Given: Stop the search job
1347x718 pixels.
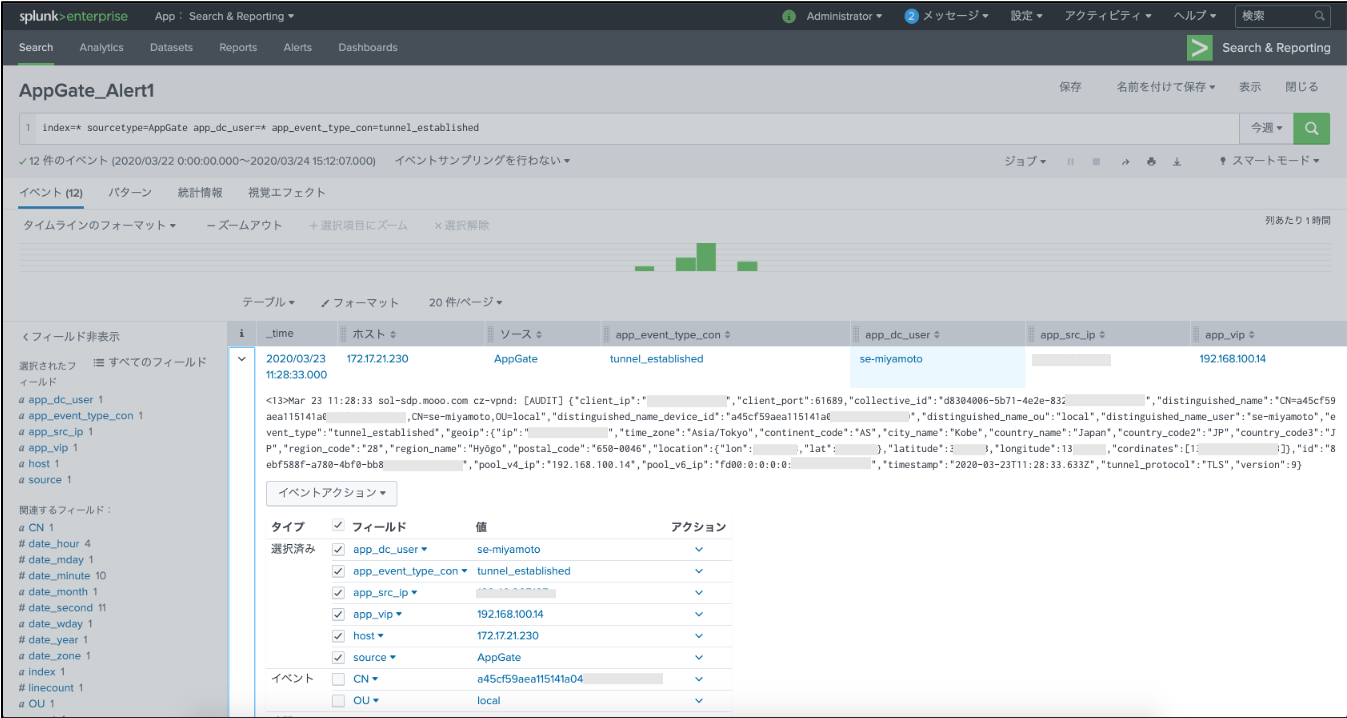Looking at the screenshot, I should click(1096, 161).
